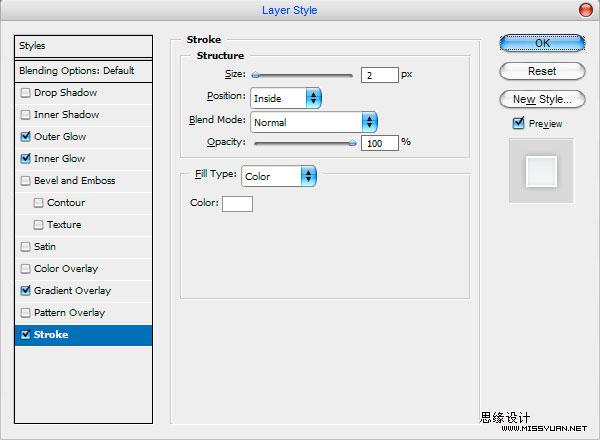Enable the Satin checkbox

(x=25, y=247)
